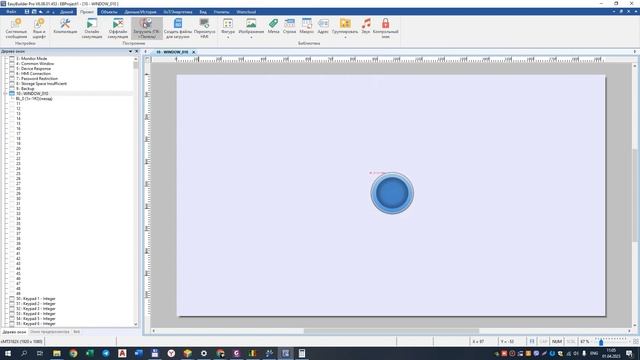Select the Project ribbon tab
Image resolution: width=640 pixels, height=360 pixels.
coord(87,12)
